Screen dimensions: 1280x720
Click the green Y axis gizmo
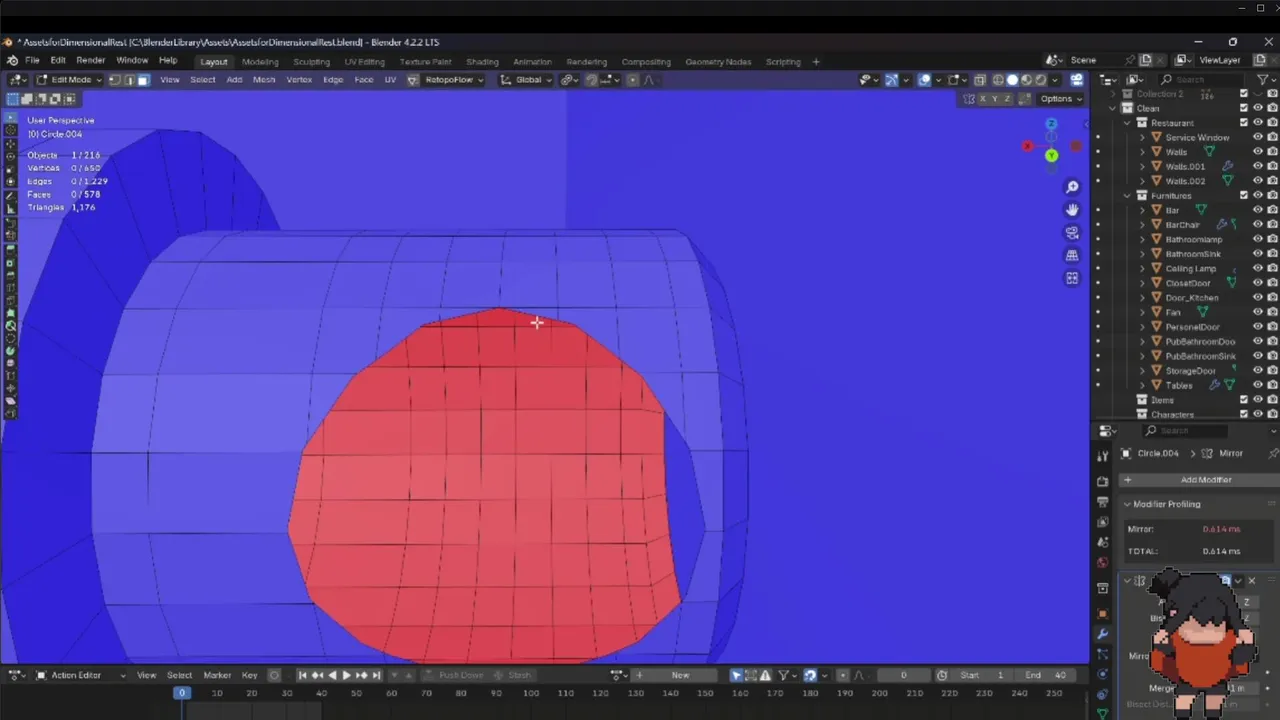(1051, 156)
